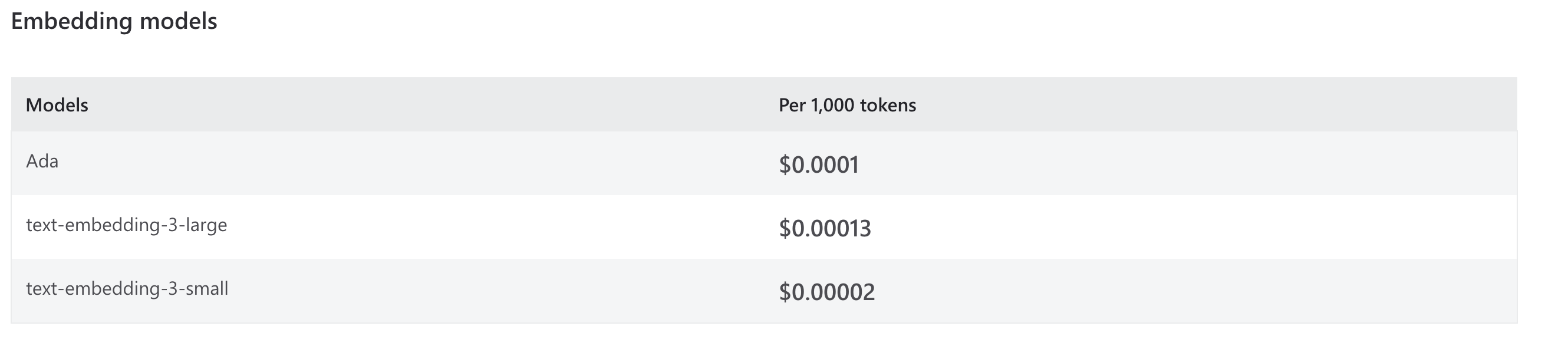Click the word tokens in the column header
This screenshot has height=349, width=1568.
tap(888, 105)
